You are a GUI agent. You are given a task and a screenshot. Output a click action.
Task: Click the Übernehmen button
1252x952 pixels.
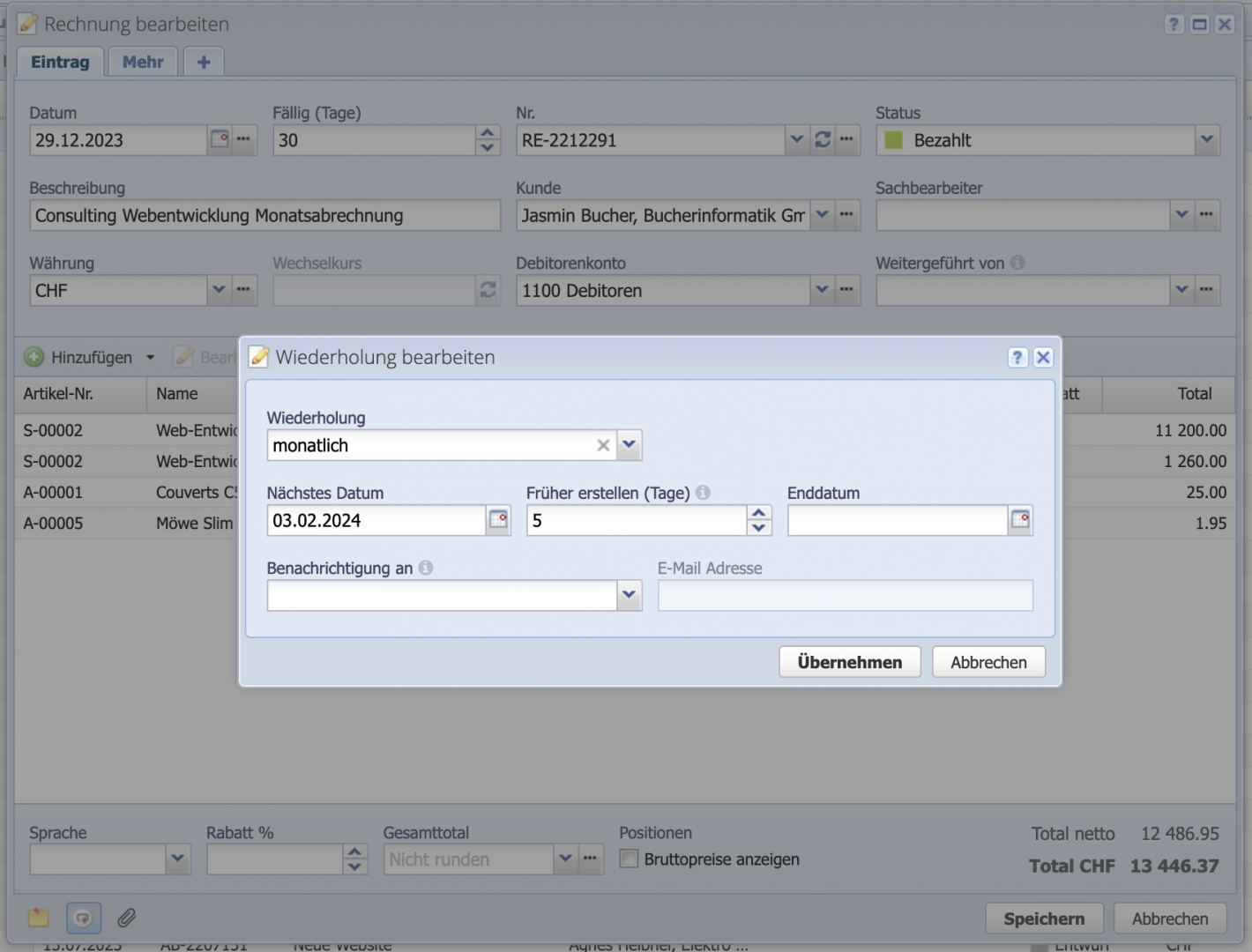click(x=848, y=661)
